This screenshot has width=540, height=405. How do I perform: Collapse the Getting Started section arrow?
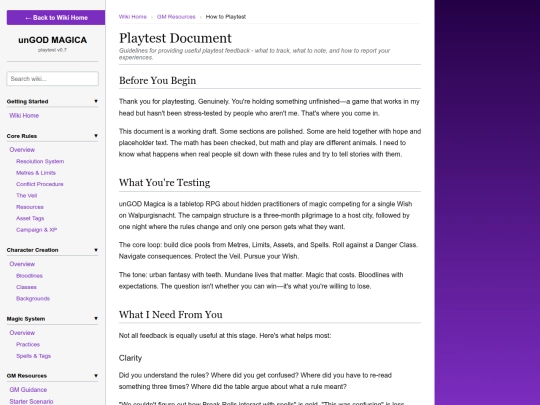tap(96, 101)
